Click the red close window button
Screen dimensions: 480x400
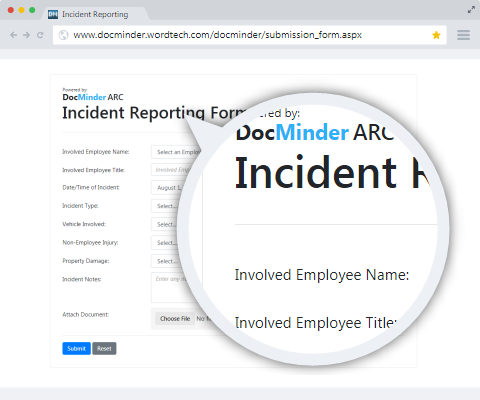[x=11, y=10]
